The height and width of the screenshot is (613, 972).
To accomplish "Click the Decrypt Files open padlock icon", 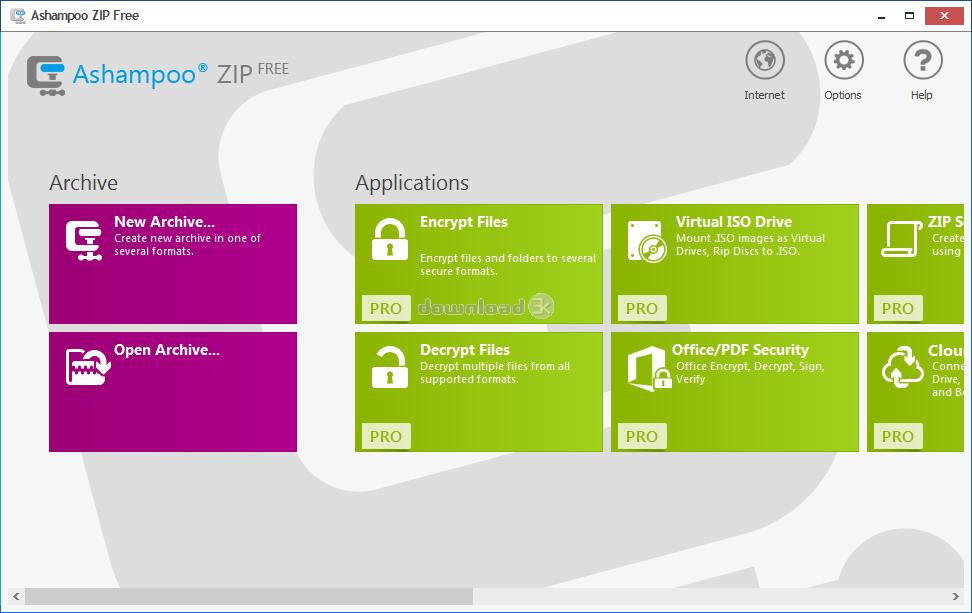I will coord(390,367).
